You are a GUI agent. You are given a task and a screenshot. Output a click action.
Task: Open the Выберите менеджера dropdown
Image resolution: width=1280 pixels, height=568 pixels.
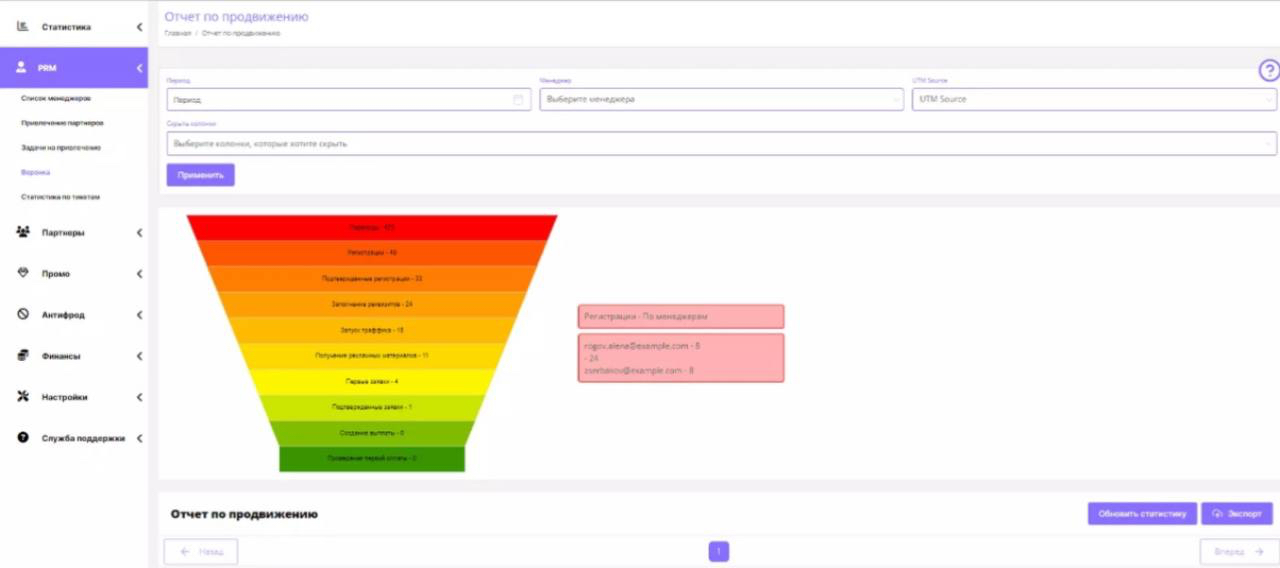721,99
